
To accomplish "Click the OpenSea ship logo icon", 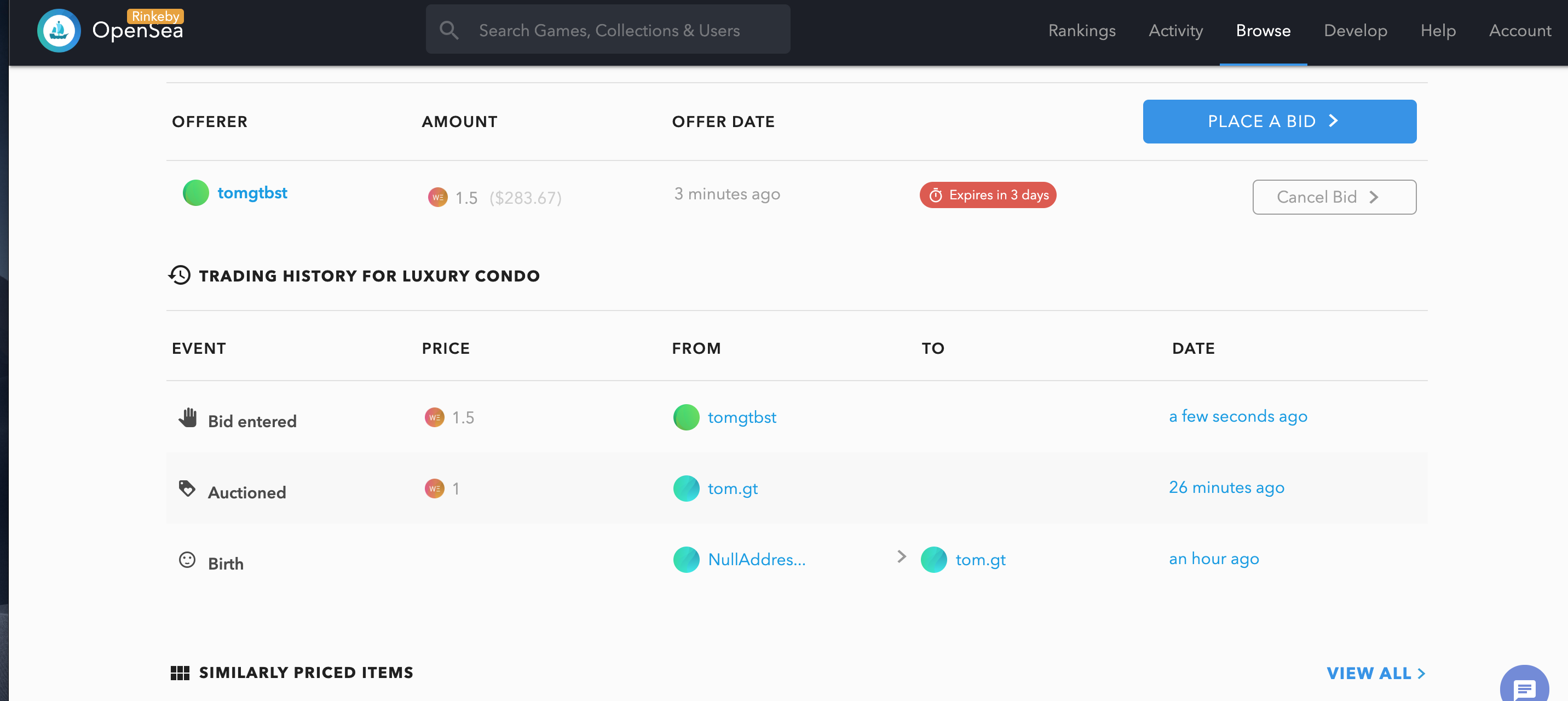I will [59, 31].
